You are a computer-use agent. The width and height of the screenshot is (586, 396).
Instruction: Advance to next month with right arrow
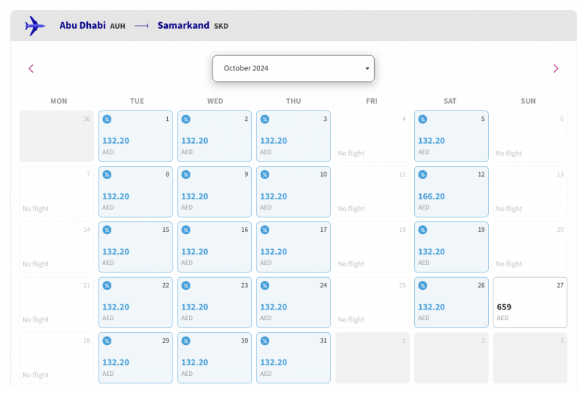[556, 68]
